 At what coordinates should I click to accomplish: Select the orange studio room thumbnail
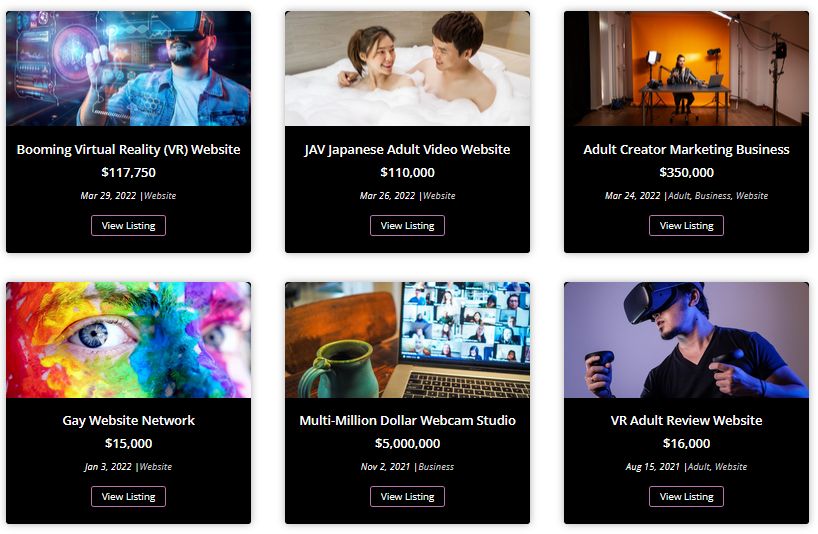point(686,68)
